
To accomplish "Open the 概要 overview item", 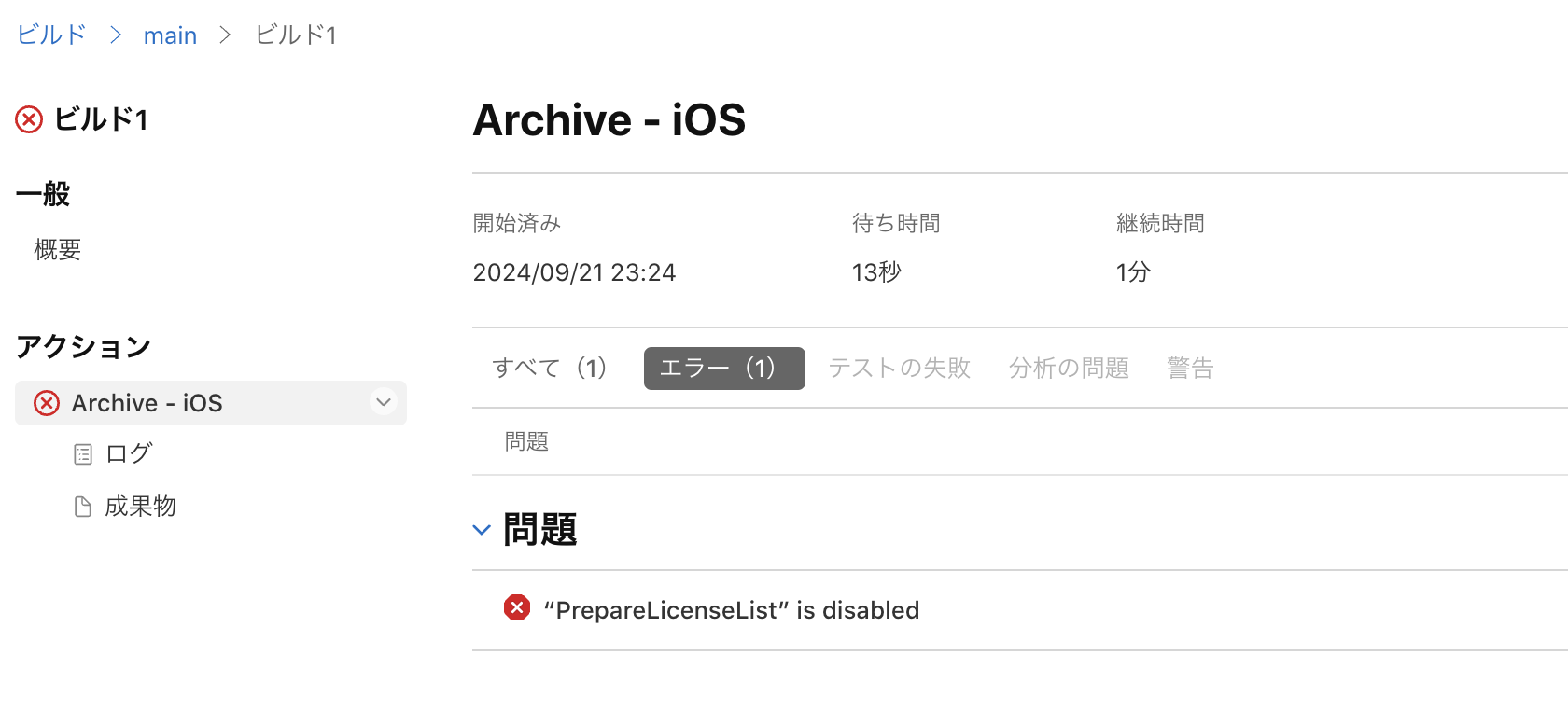I will (58, 249).
